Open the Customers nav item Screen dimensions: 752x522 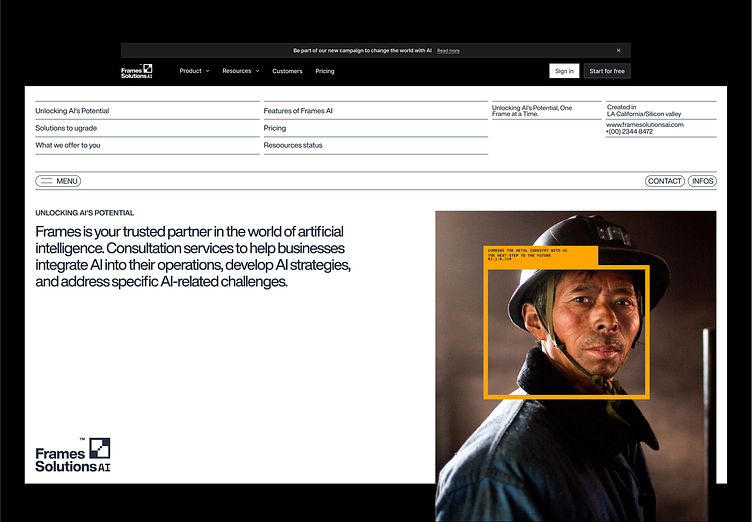click(287, 71)
